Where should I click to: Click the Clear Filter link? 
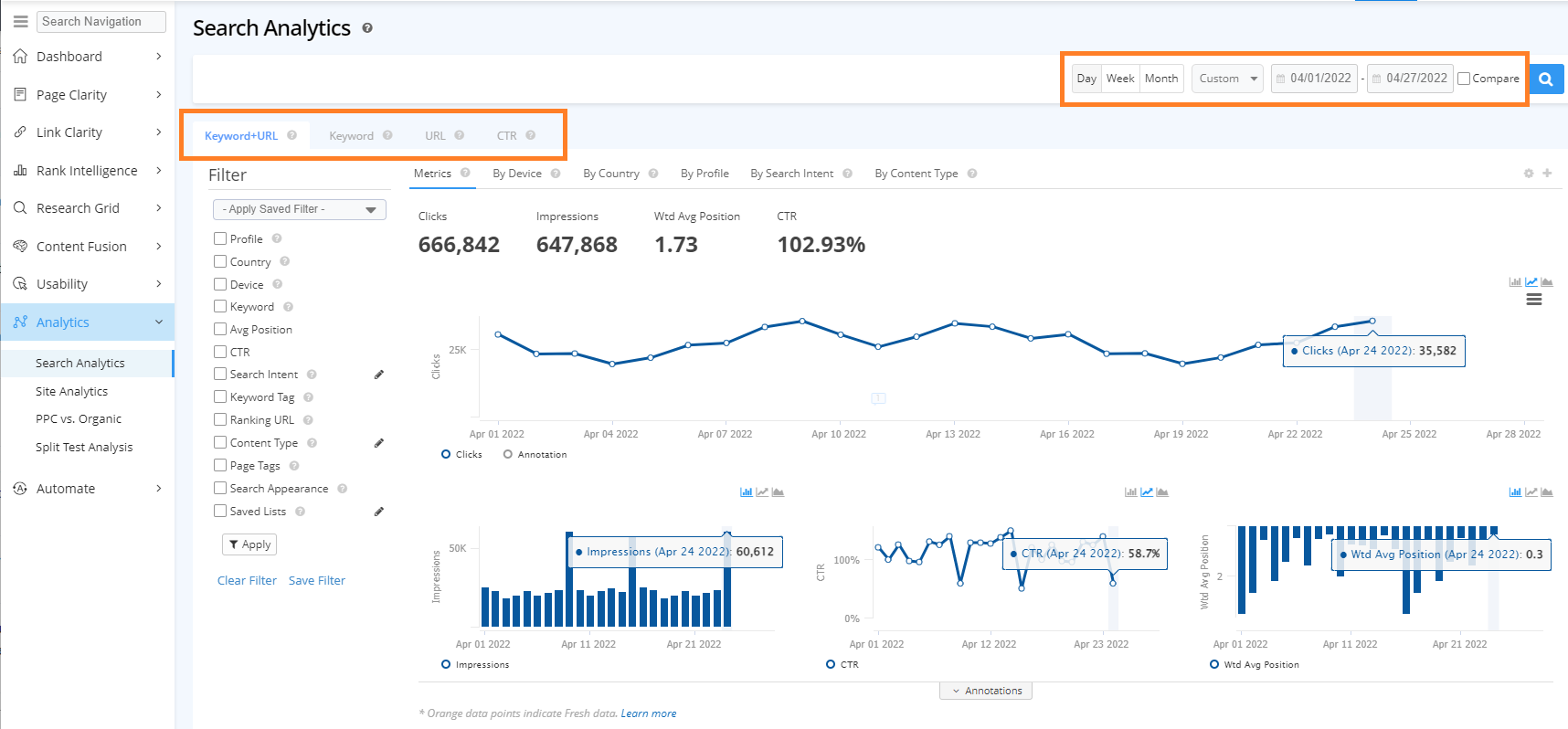[x=247, y=581]
